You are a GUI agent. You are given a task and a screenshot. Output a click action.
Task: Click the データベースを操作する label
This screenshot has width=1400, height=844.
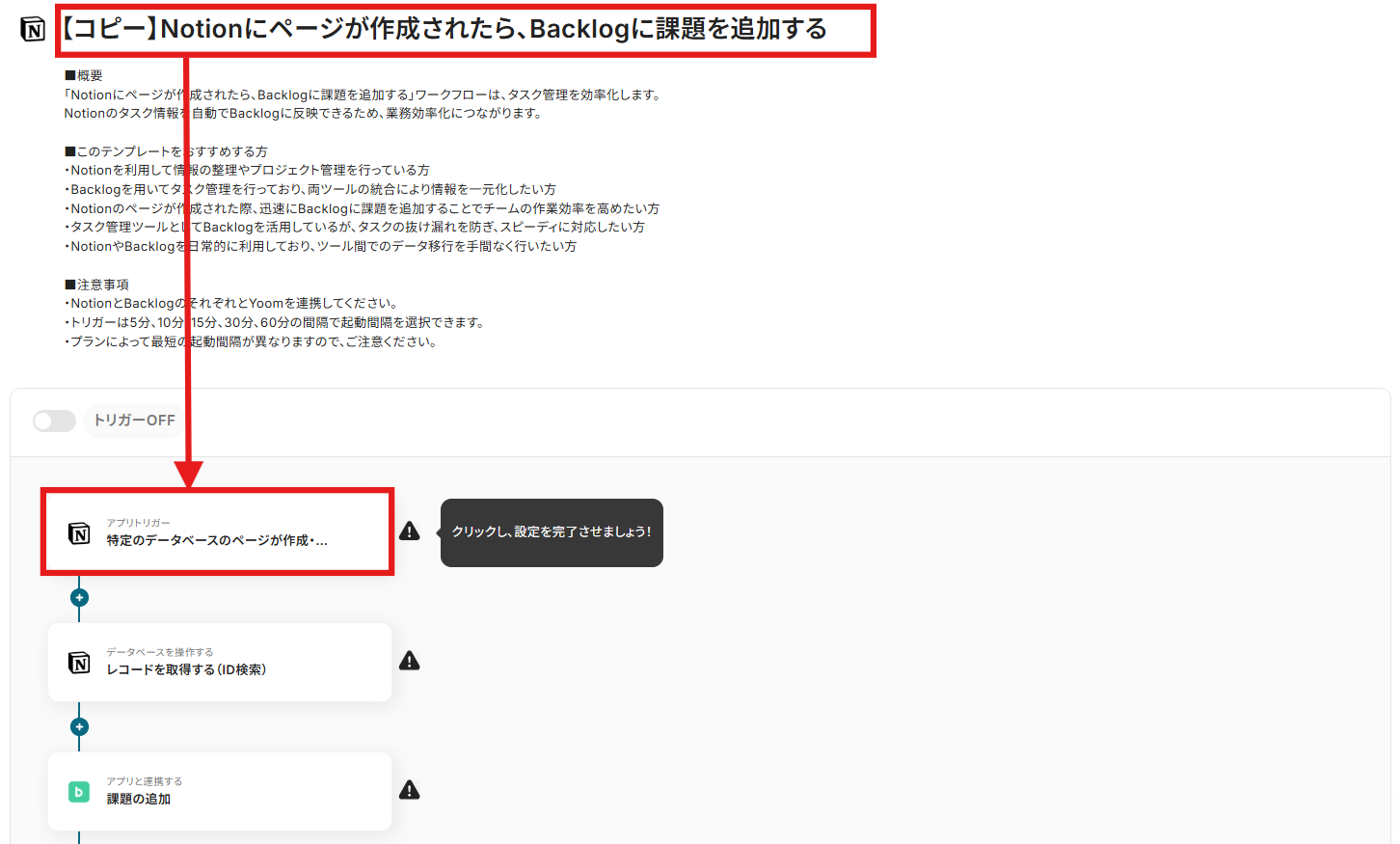pyautogui.click(x=160, y=652)
